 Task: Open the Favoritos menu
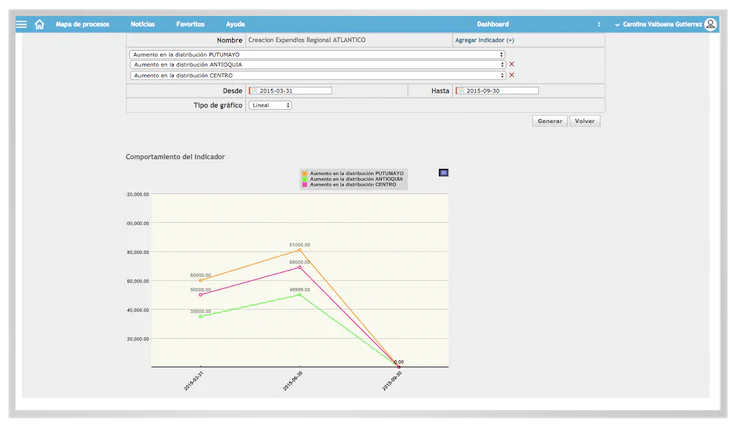[190, 24]
